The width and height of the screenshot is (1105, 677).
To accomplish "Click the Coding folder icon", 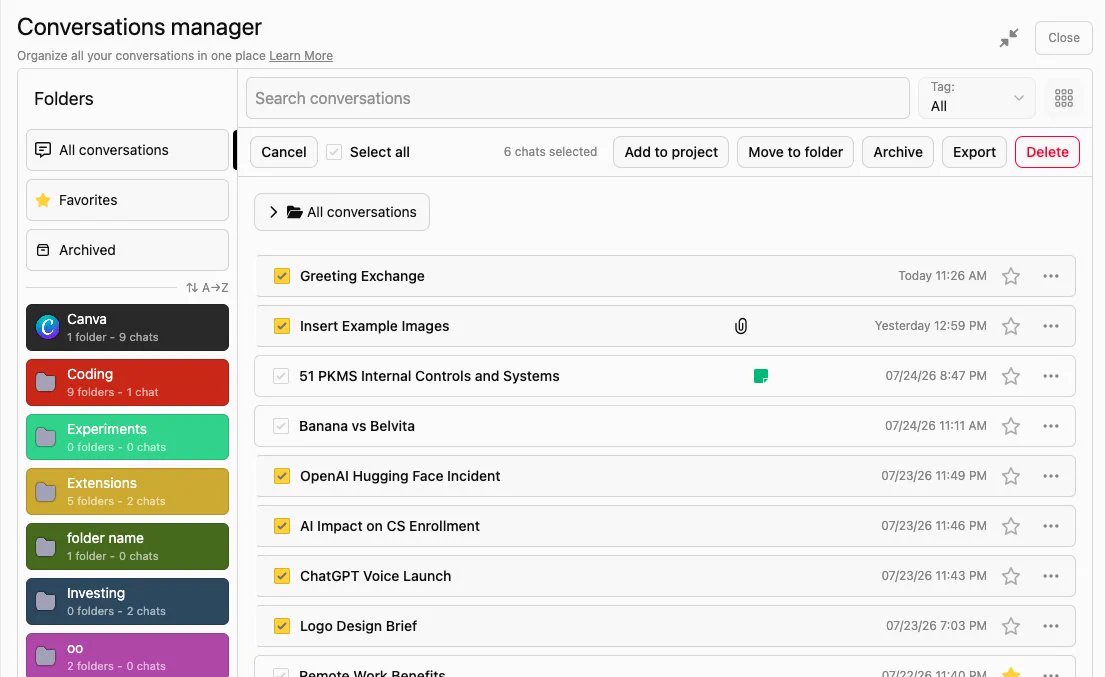I will click(x=46, y=383).
